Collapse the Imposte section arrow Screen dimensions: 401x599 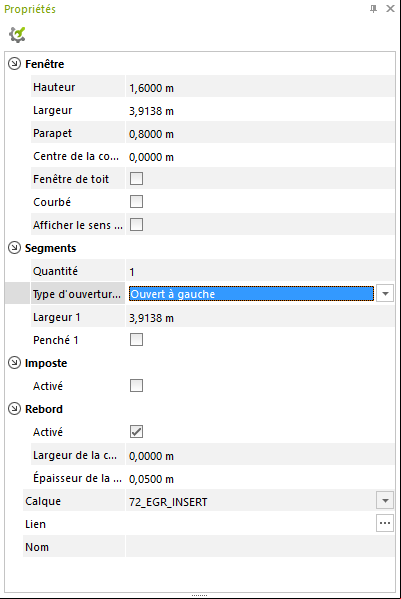pos(14,363)
